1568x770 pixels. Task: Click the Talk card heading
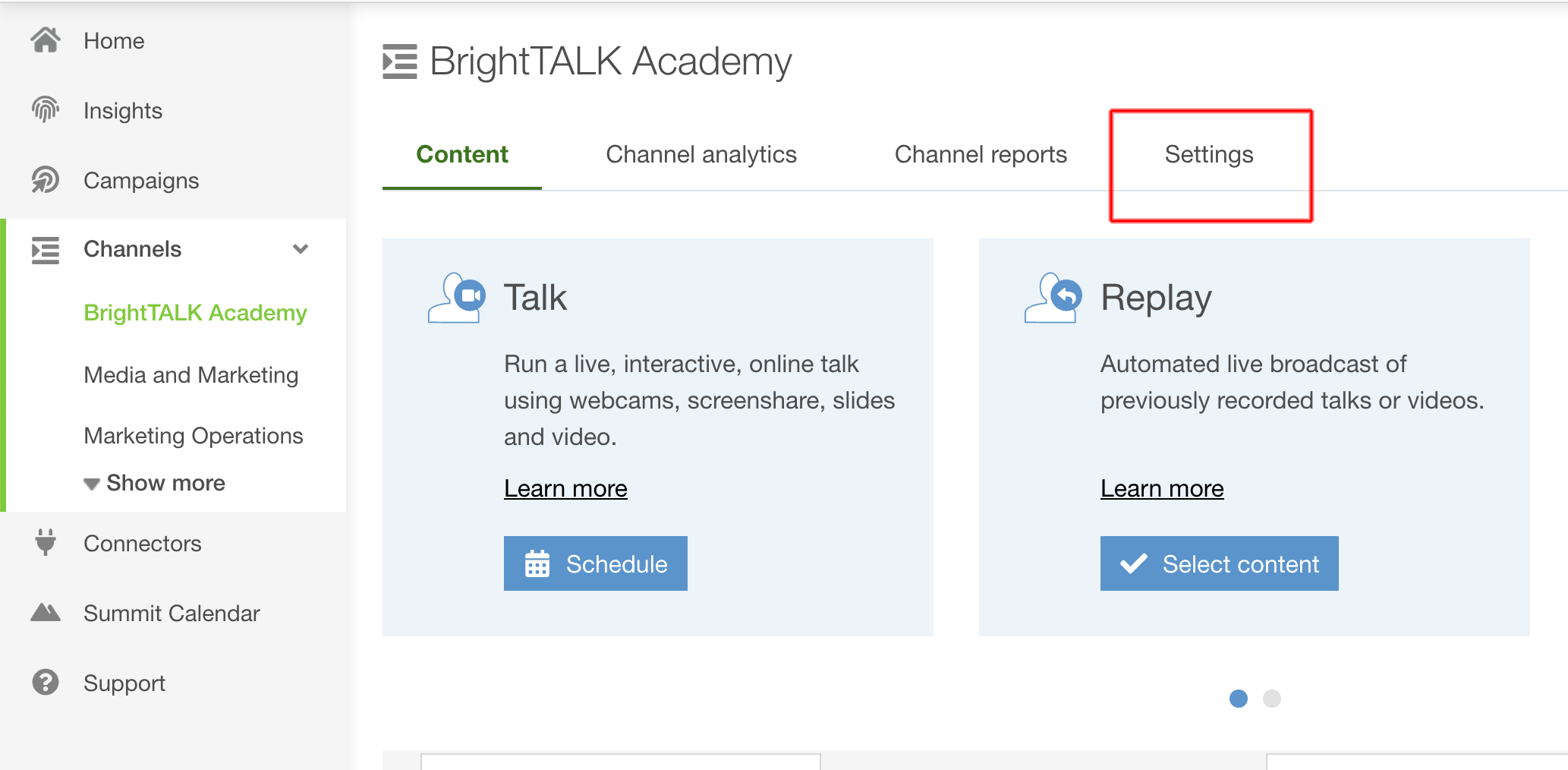(536, 297)
